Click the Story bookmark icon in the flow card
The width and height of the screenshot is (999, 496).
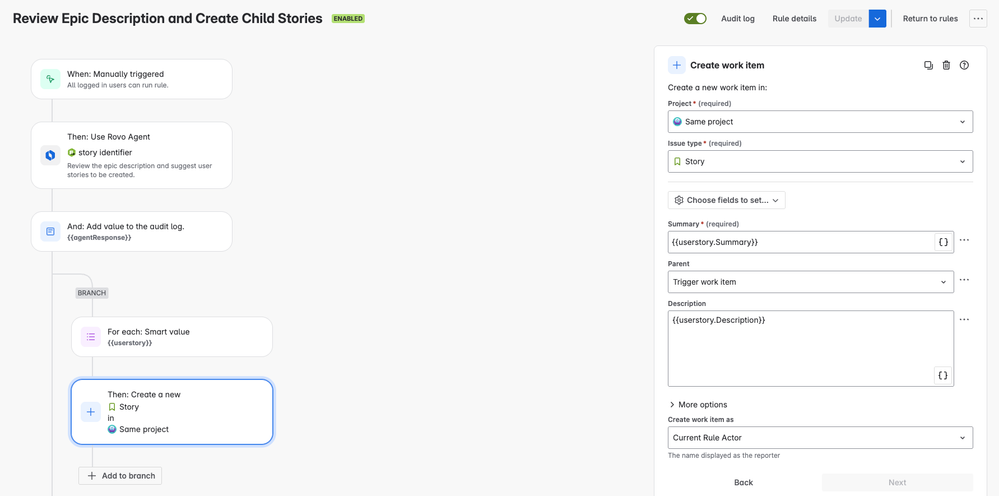click(111, 407)
